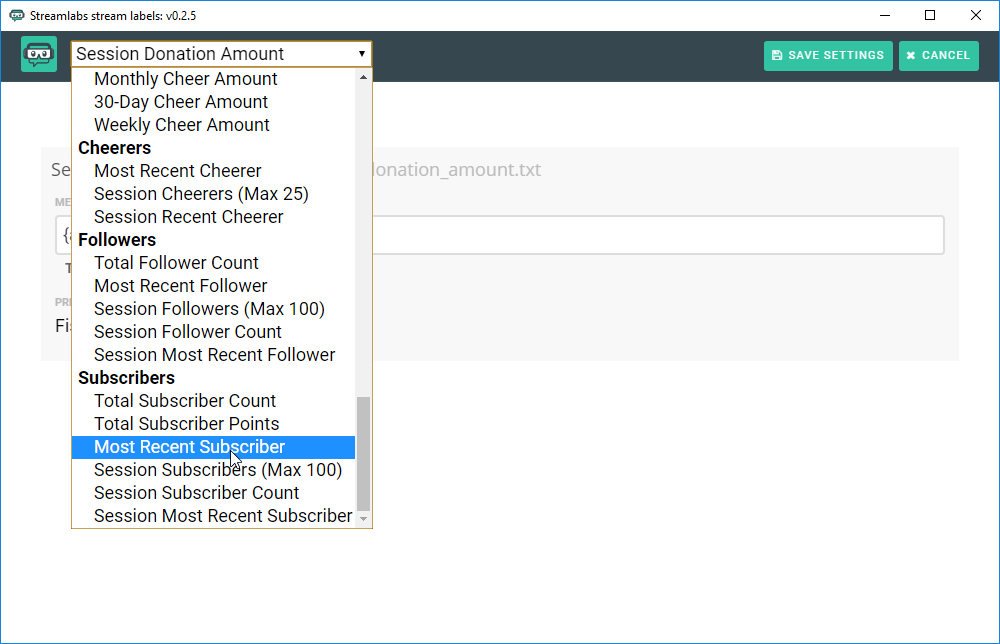Click the Cancel button
1000x644 pixels.
click(938, 55)
